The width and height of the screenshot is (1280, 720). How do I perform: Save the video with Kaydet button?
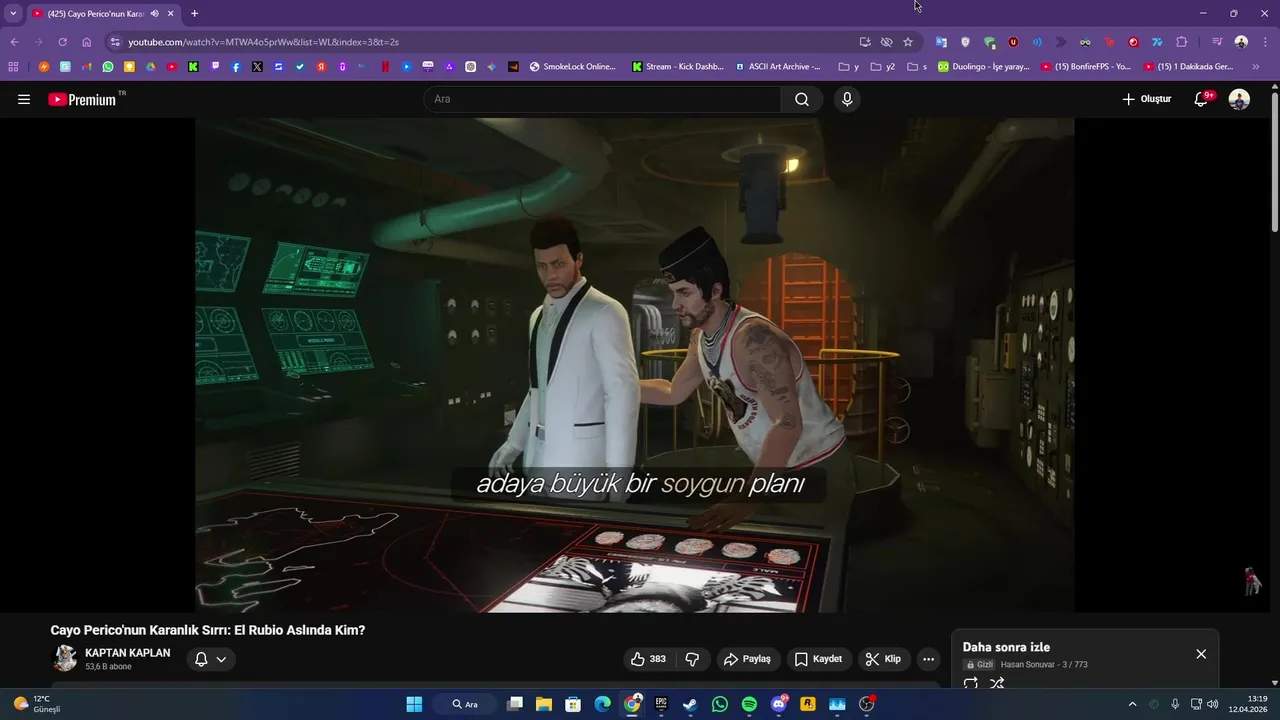[818, 659]
